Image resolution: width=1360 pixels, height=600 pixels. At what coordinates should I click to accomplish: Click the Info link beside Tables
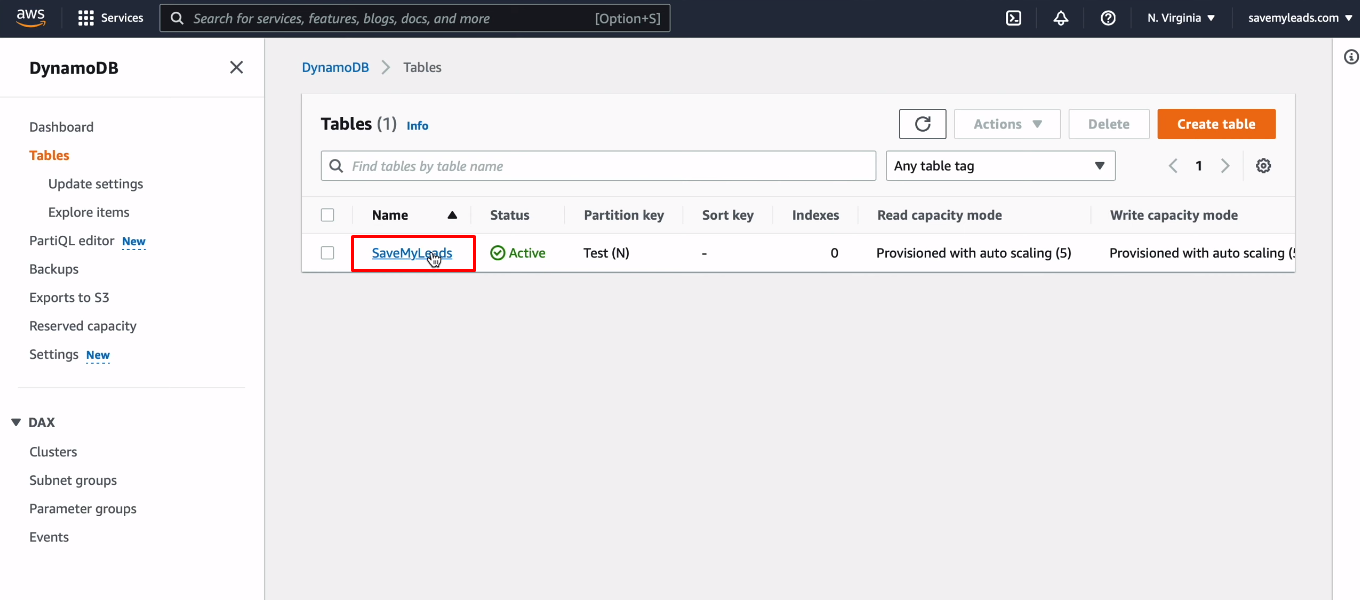tap(417, 126)
